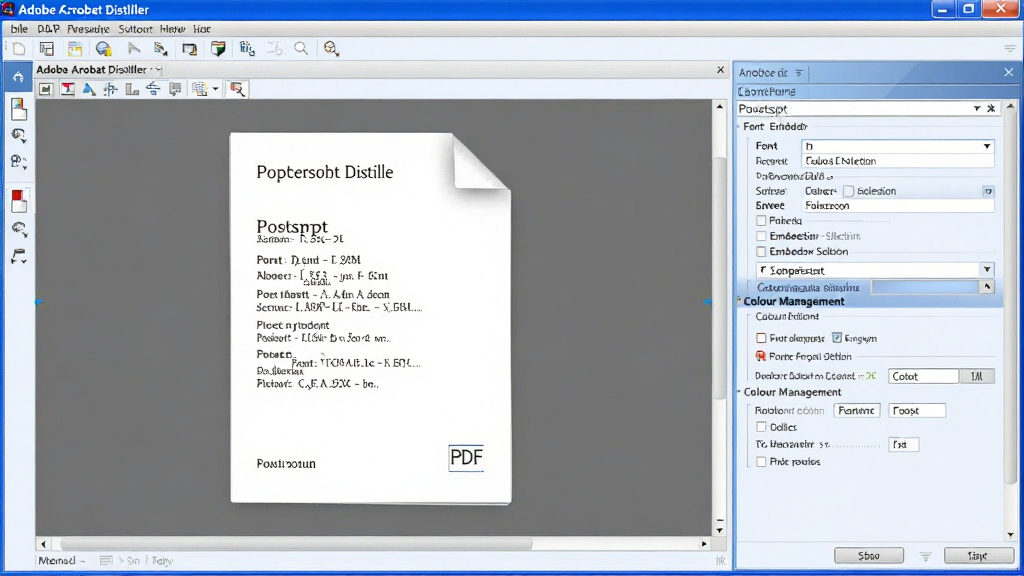The height and width of the screenshot is (576, 1024).
Task: Click the blue triangle shape icon
Action: [89, 89]
